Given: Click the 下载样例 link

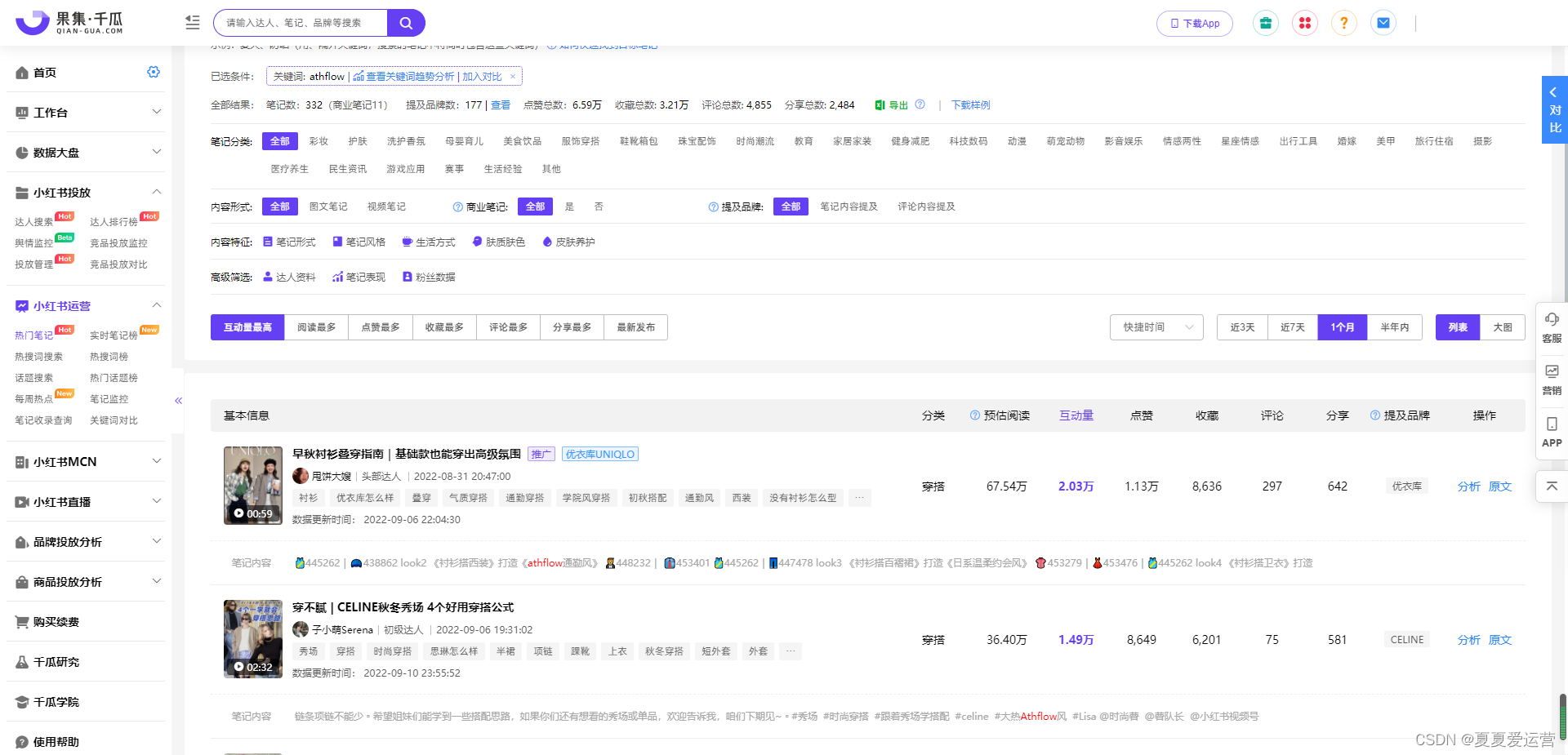Looking at the screenshot, I should (x=970, y=105).
